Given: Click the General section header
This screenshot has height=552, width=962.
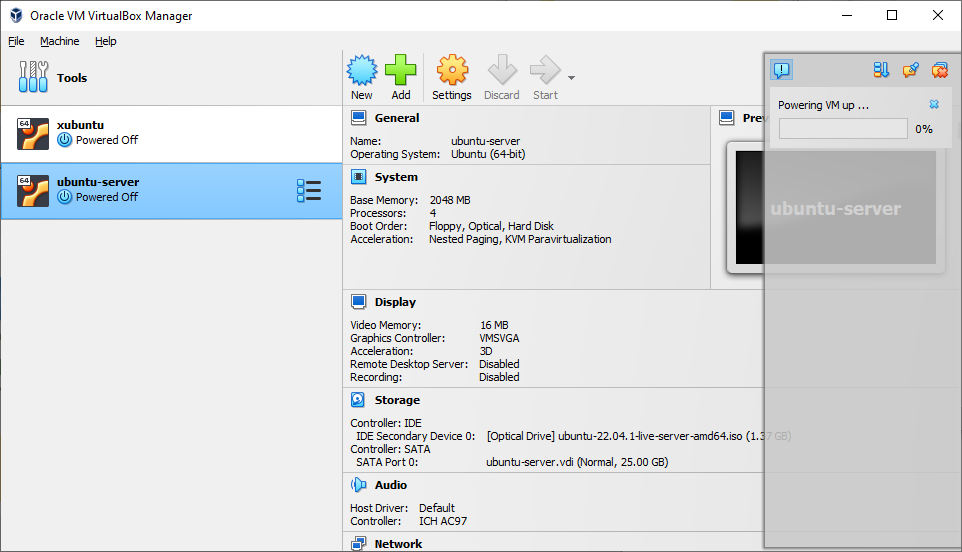Looking at the screenshot, I should point(397,118).
